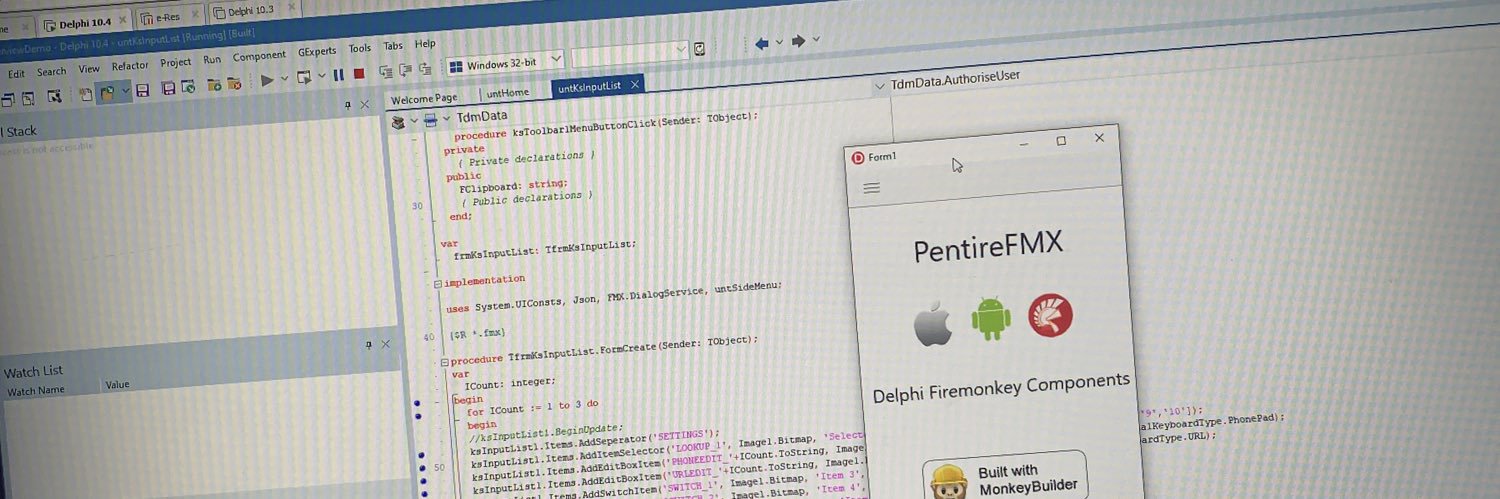
Task: Click the Run Until Return icon
Action: [x=424, y=69]
